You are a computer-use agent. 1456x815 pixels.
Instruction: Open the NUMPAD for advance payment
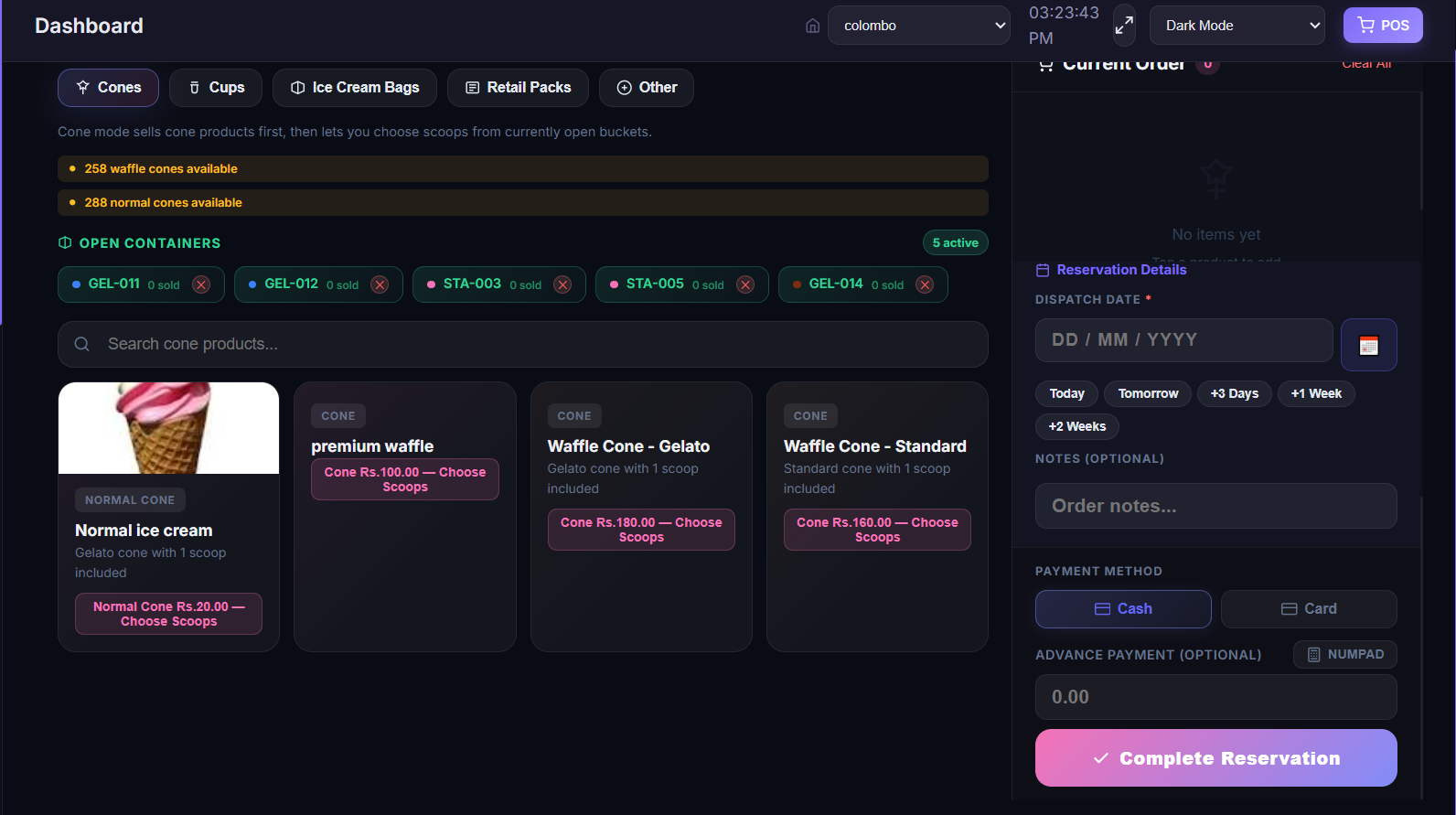pyautogui.click(x=1345, y=654)
